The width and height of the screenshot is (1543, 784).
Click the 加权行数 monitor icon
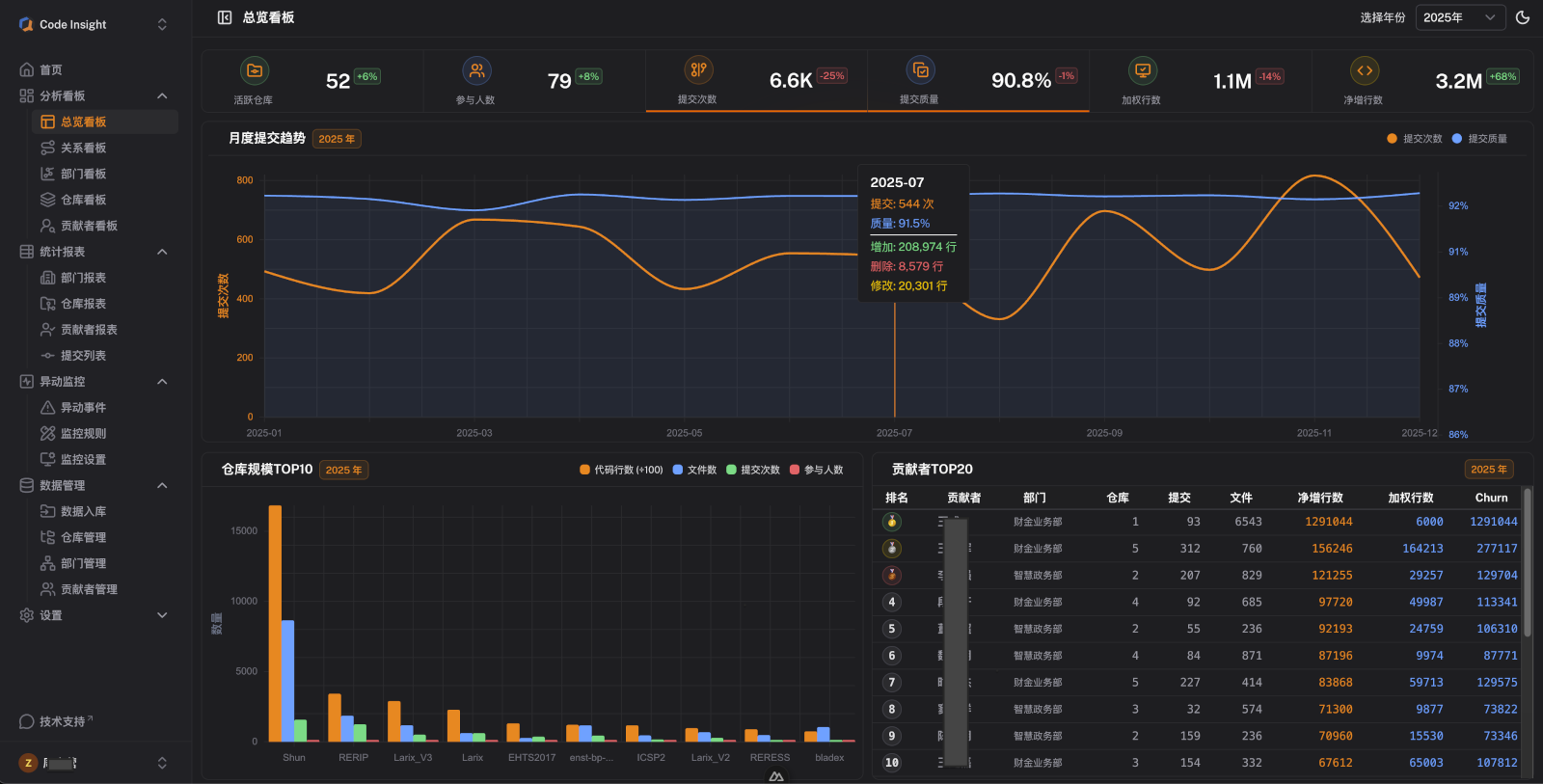click(x=1143, y=70)
